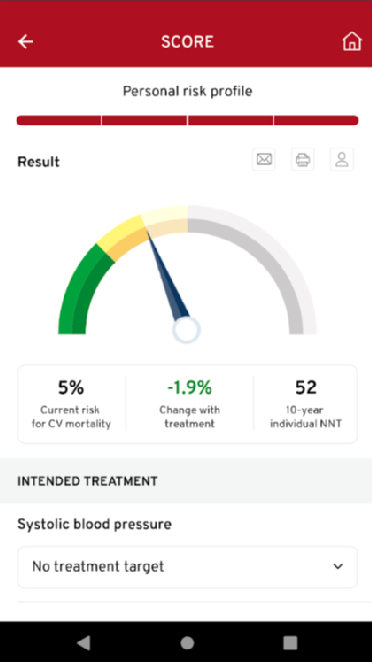
Task: Tap the Android recent apps square
Action: pos(290,642)
